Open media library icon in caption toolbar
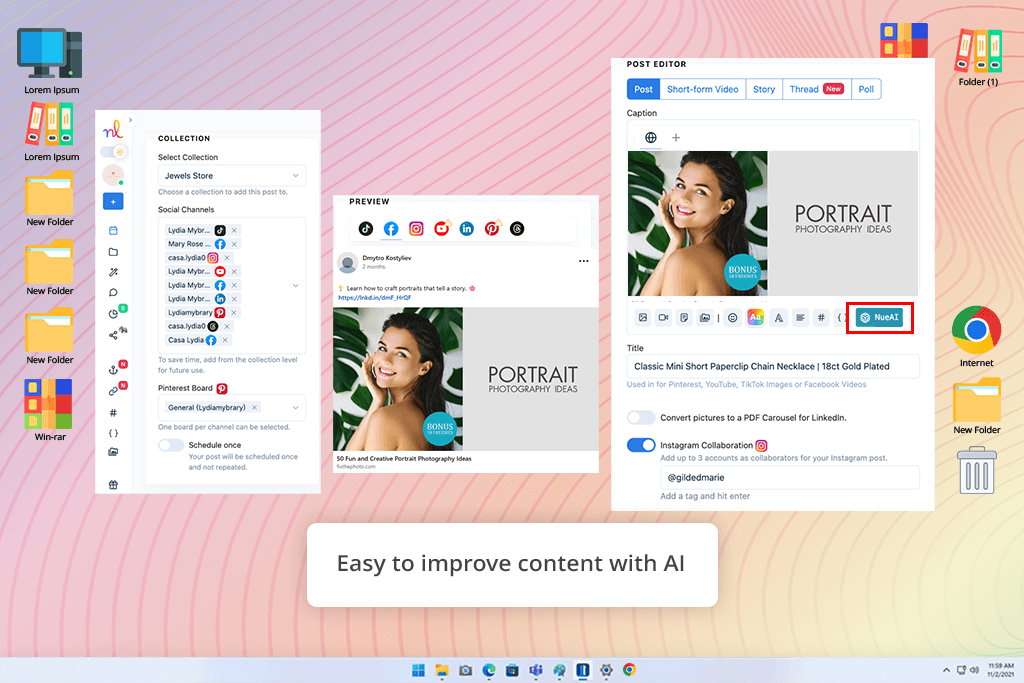The height and width of the screenshot is (683, 1024). point(705,318)
